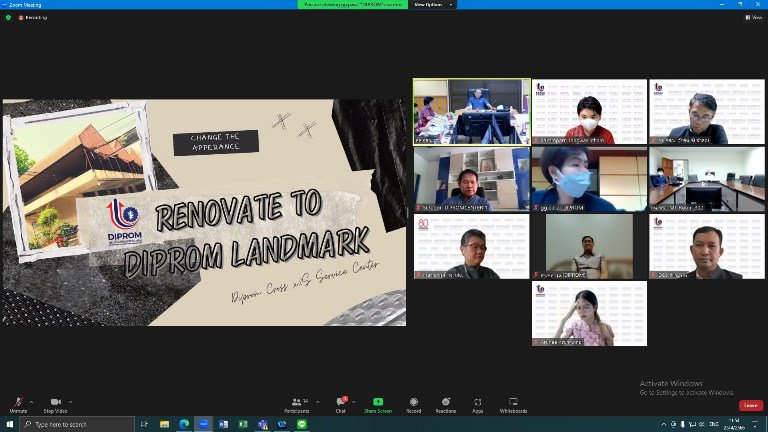Open LINE app from taskbar

coord(302,424)
